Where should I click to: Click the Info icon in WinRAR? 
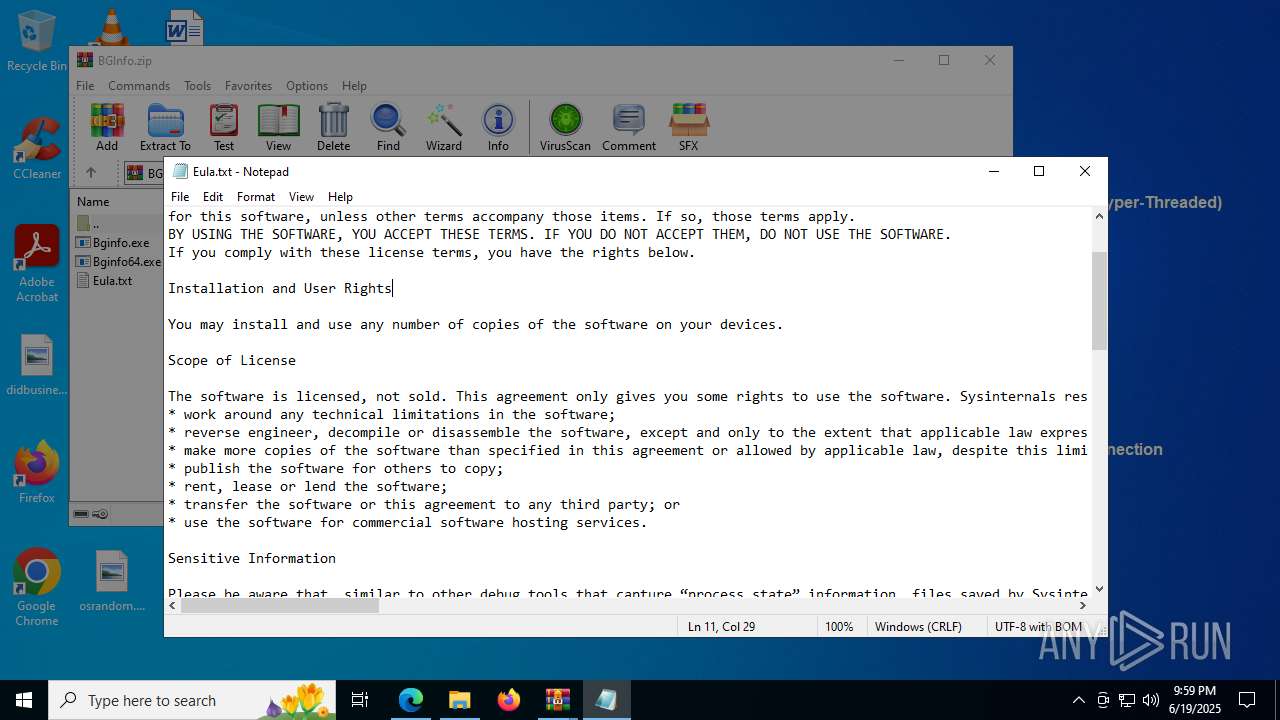coord(498,127)
